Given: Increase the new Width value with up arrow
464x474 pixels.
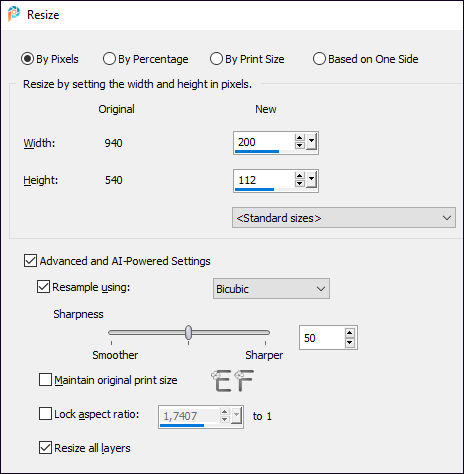Looking at the screenshot, I should 300,138.
